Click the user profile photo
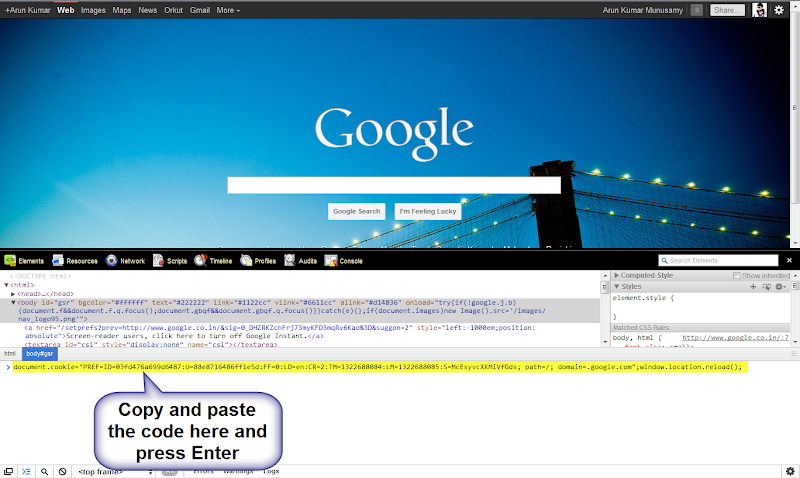Image resolution: width=800 pixels, height=478 pixels. 759,10
